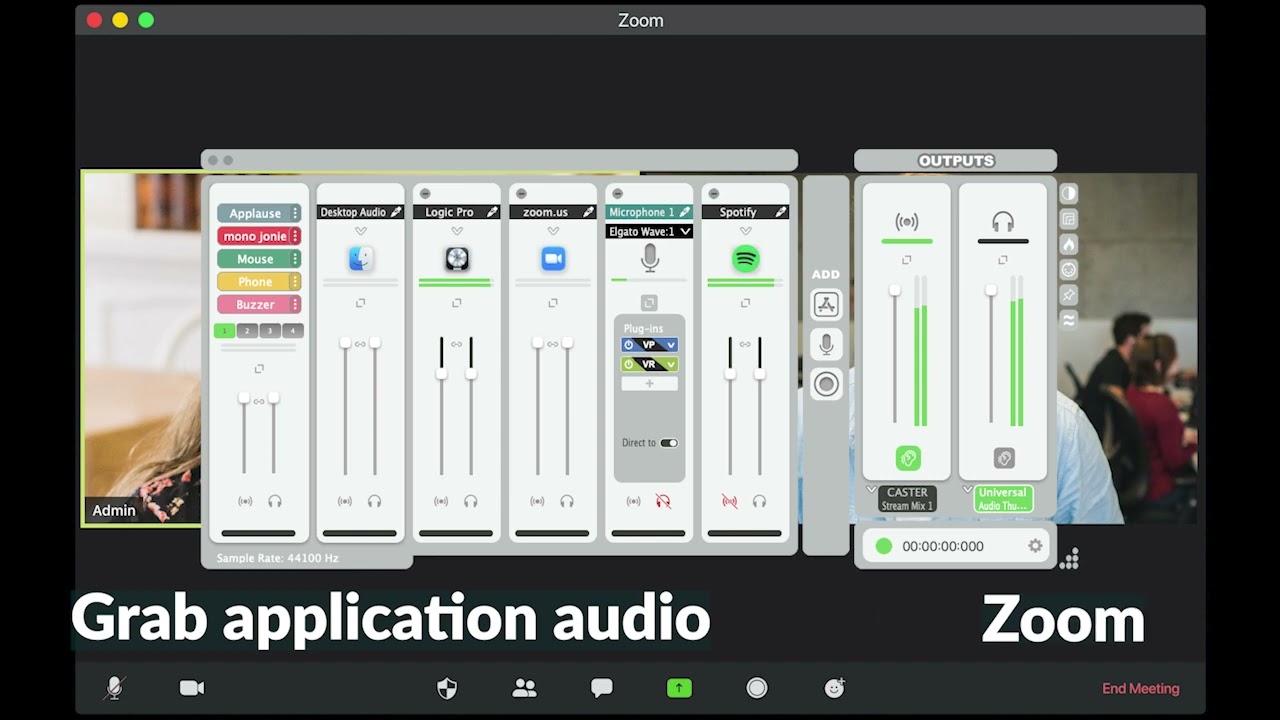The image size is (1280, 720).
Task: Select soundboard bank 3 tab
Action: click(x=270, y=331)
